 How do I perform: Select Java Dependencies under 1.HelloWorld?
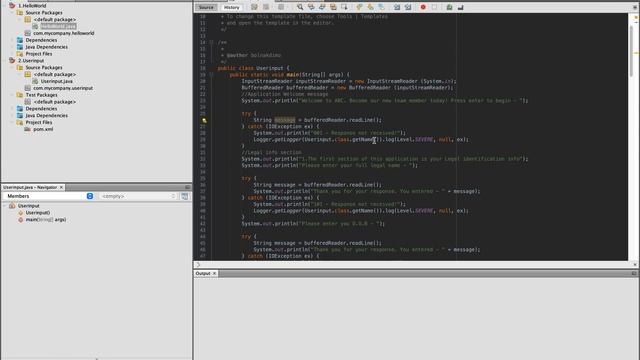[47, 47]
